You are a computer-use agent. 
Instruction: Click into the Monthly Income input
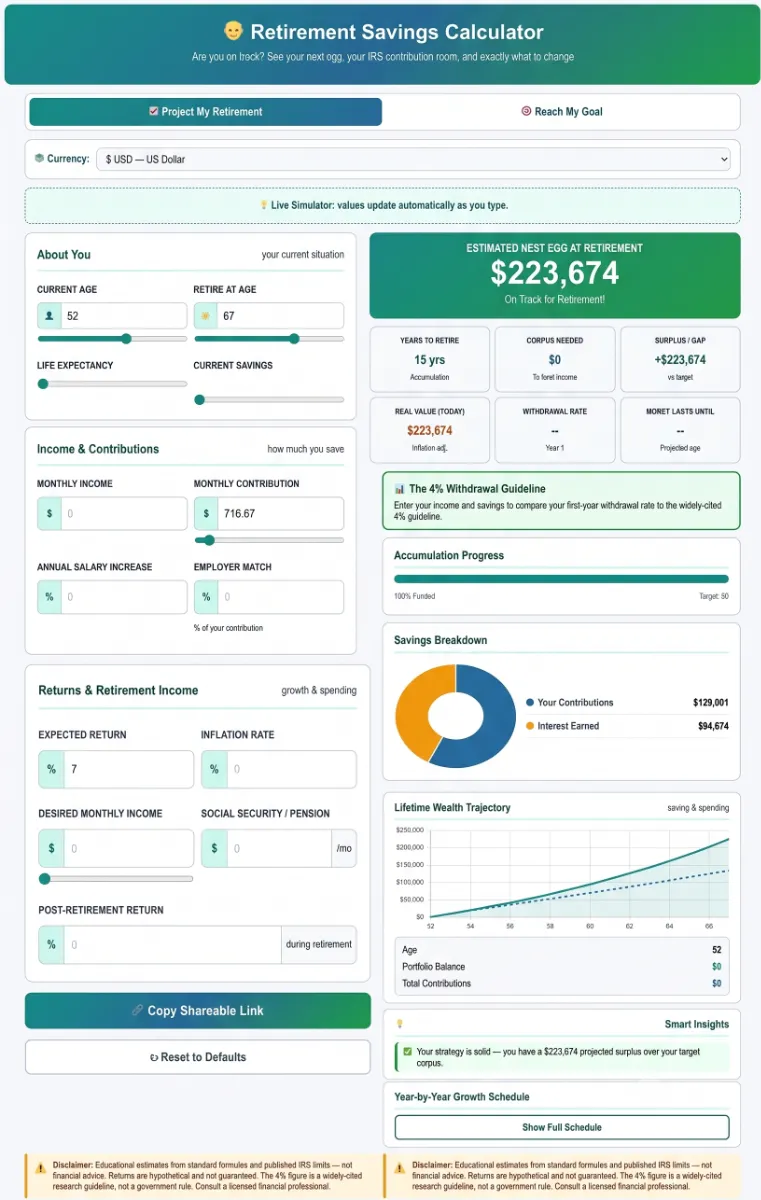tap(124, 514)
